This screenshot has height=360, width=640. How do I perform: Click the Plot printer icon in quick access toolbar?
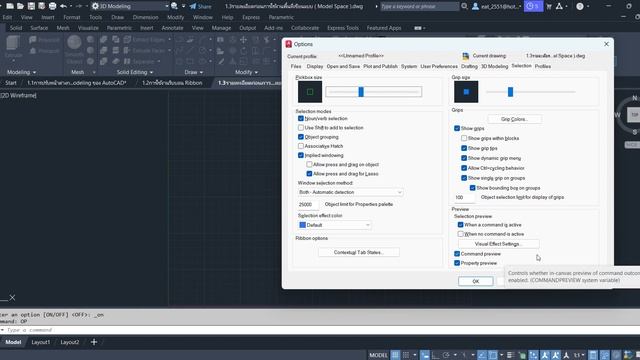pos(52,6)
